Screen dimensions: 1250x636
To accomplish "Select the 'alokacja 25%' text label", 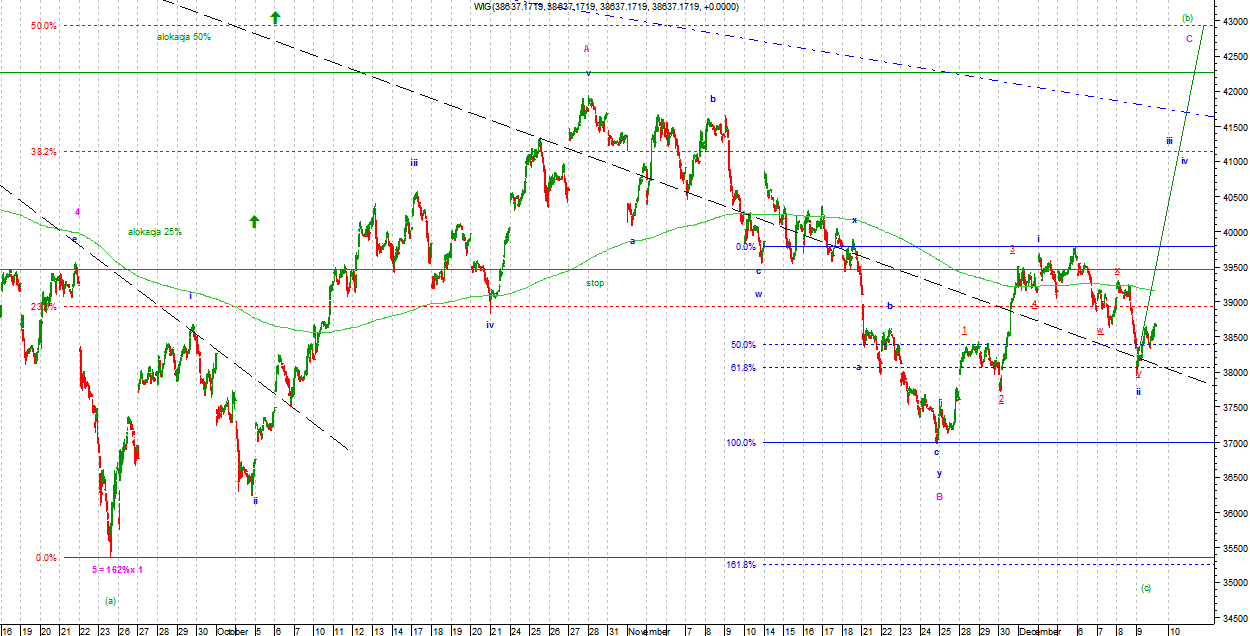I will pos(155,232).
